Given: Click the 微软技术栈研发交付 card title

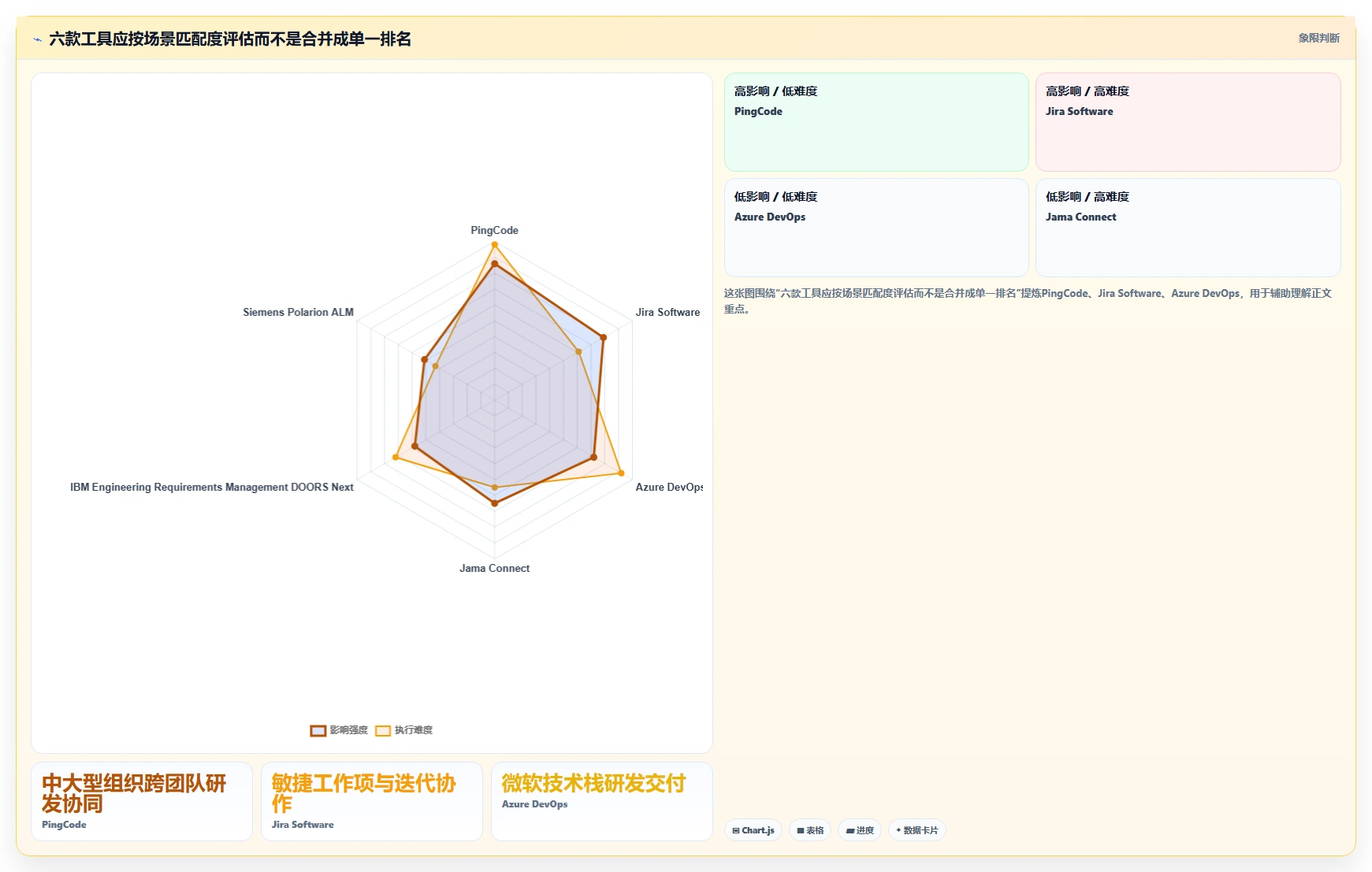Looking at the screenshot, I should click(x=593, y=783).
